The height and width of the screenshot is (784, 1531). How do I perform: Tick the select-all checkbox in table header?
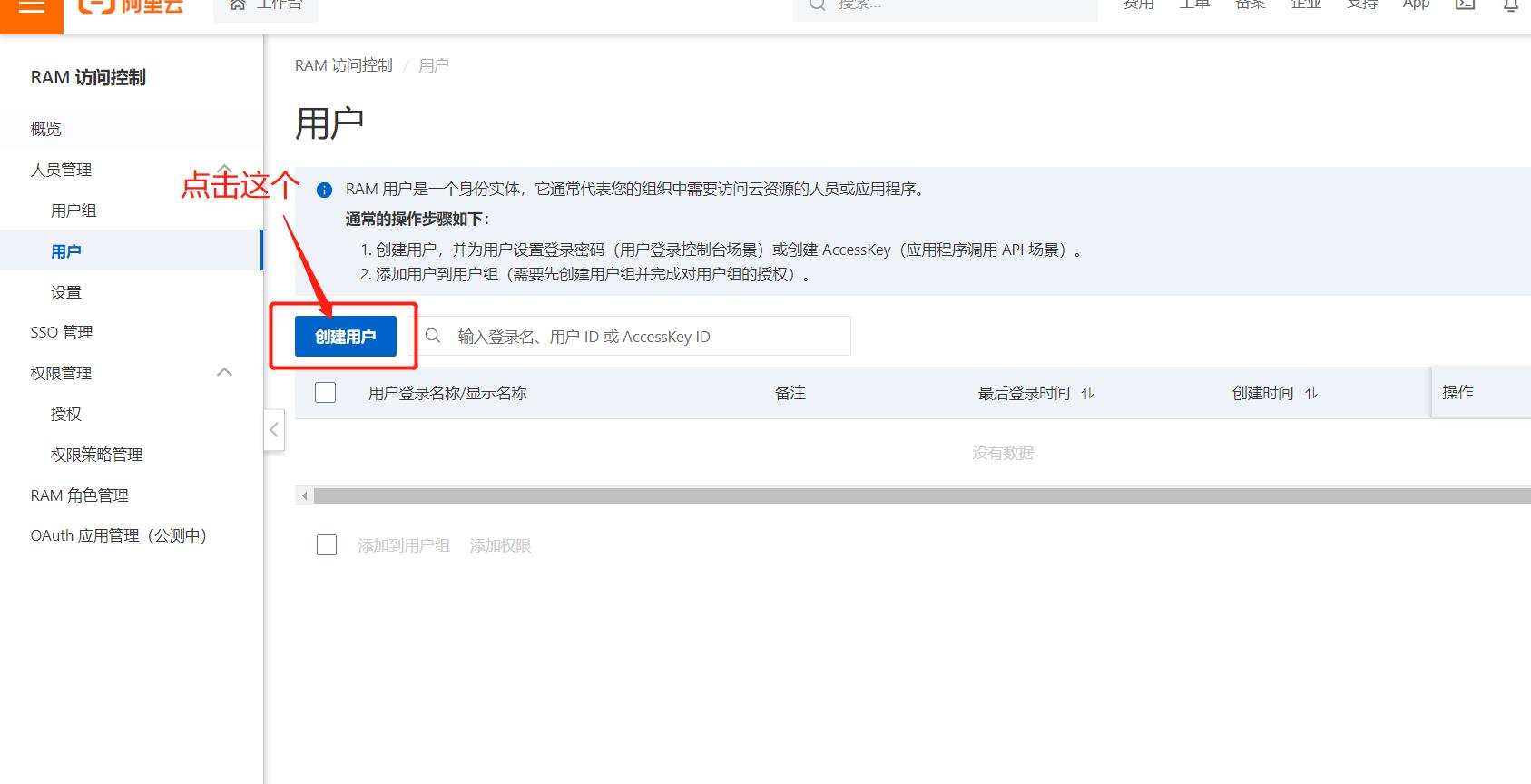[325, 392]
